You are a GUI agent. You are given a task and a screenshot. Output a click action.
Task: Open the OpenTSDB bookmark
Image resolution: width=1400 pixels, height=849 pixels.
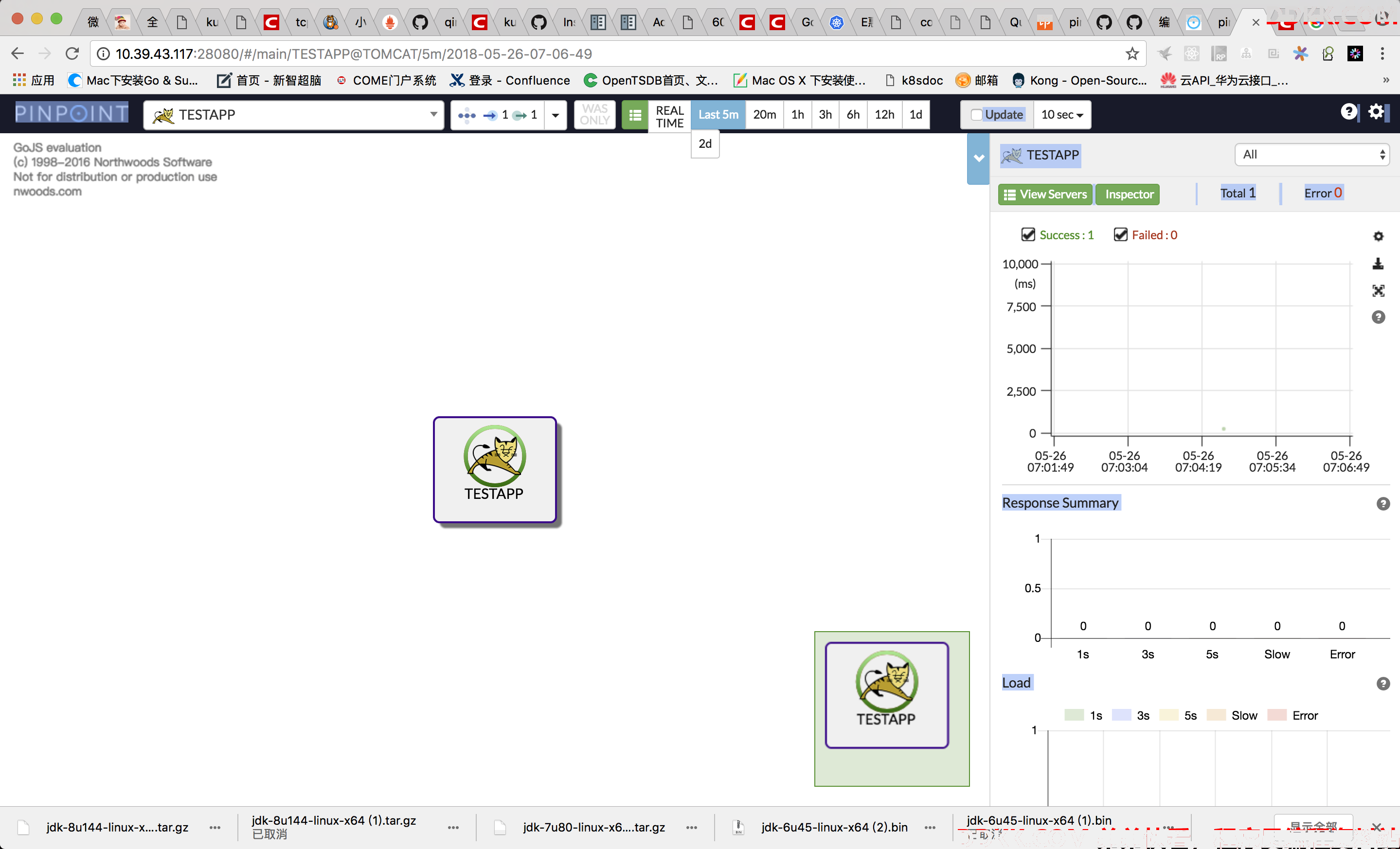650,81
